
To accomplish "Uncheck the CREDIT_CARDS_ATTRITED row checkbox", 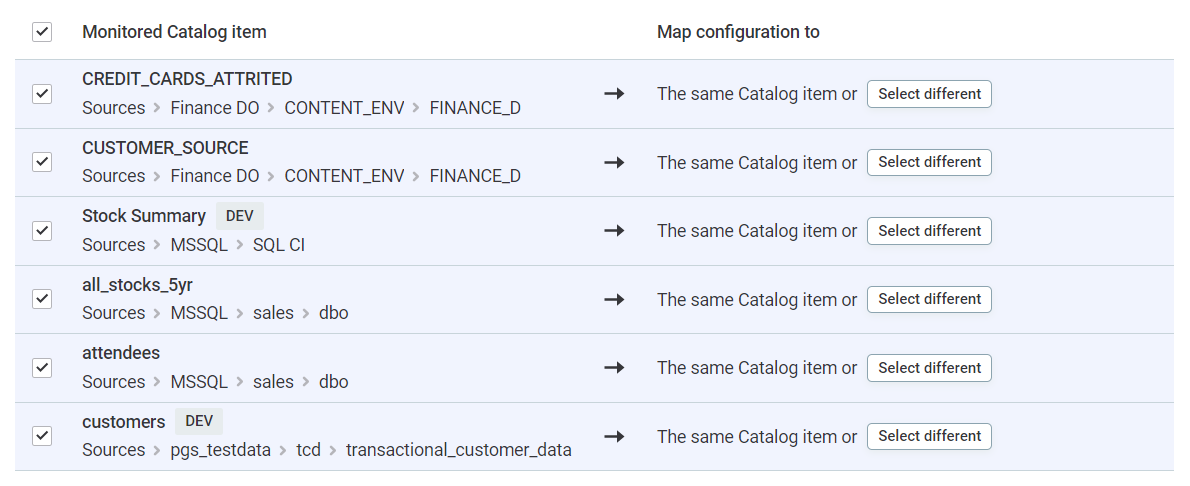I will (x=42, y=94).
